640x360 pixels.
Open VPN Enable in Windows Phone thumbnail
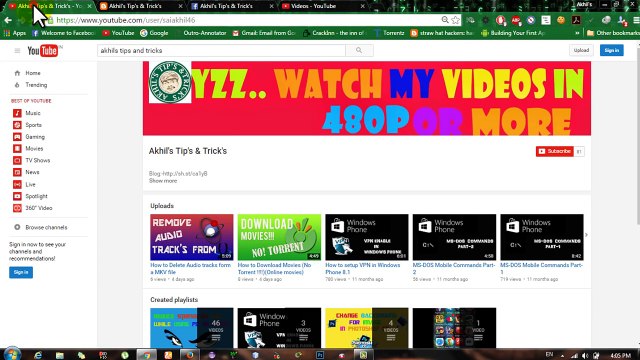(x=367, y=237)
